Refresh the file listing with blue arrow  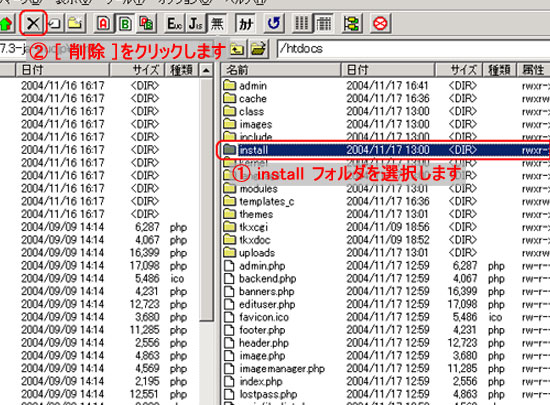pyautogui.click(x=273, y=23)
